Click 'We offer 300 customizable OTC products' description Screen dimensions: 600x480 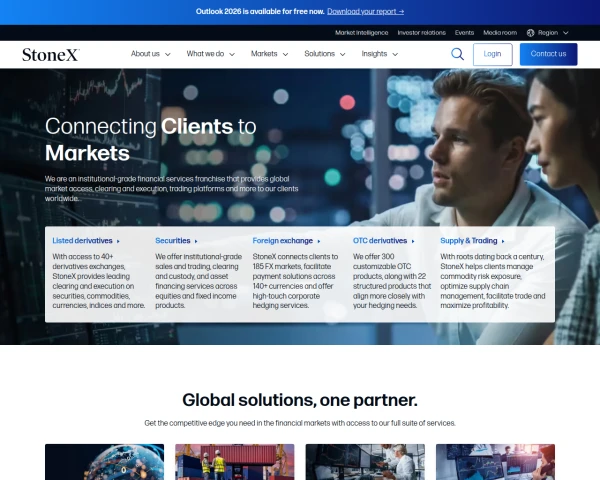[x=392, y=281]
